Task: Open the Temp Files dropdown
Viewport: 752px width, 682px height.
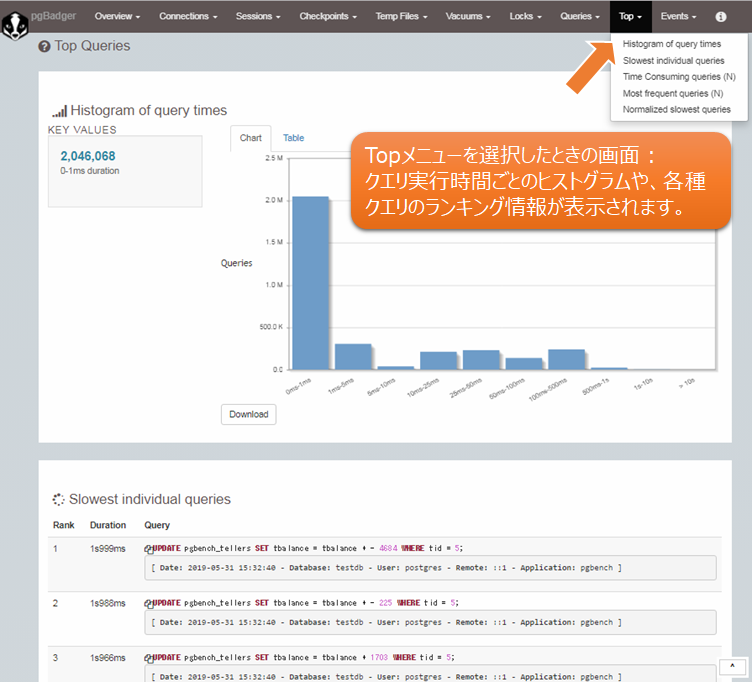Action: tap(401, 16)
